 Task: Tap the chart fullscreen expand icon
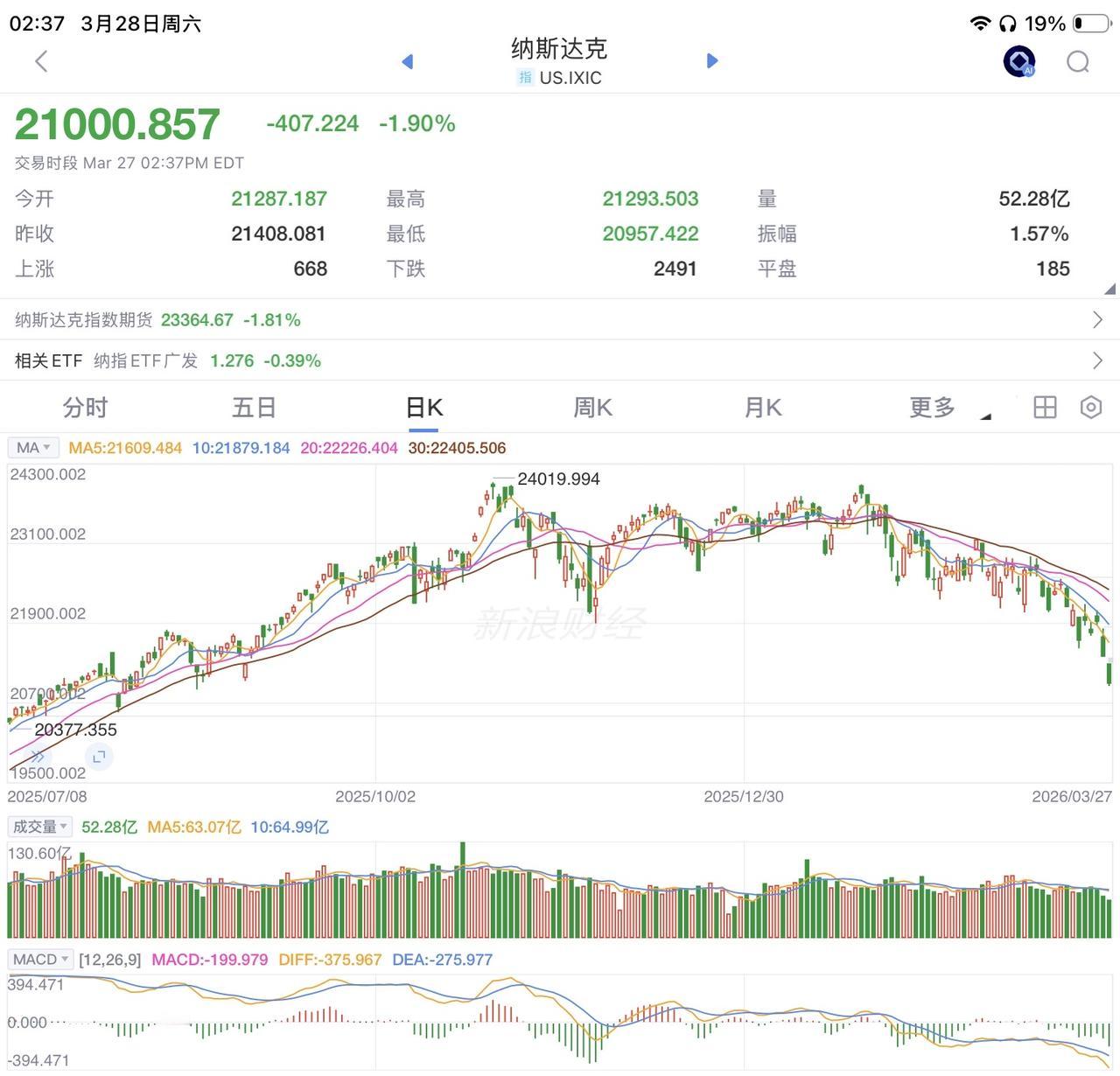tap(99, 757)
